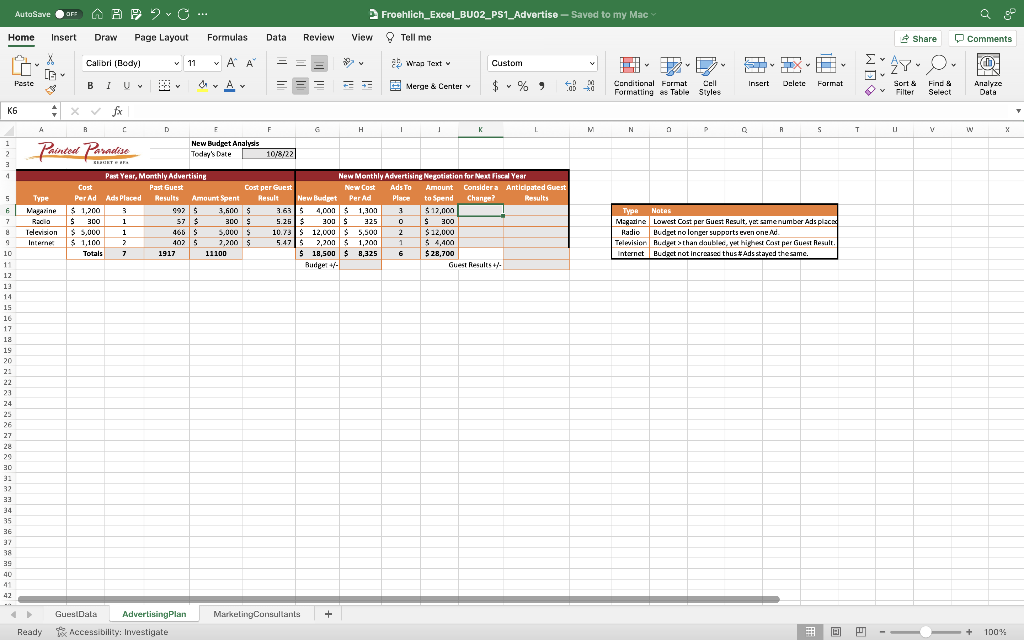Click the Share button
Screen dimensions: 1024x640
click(x=918, y=39)
